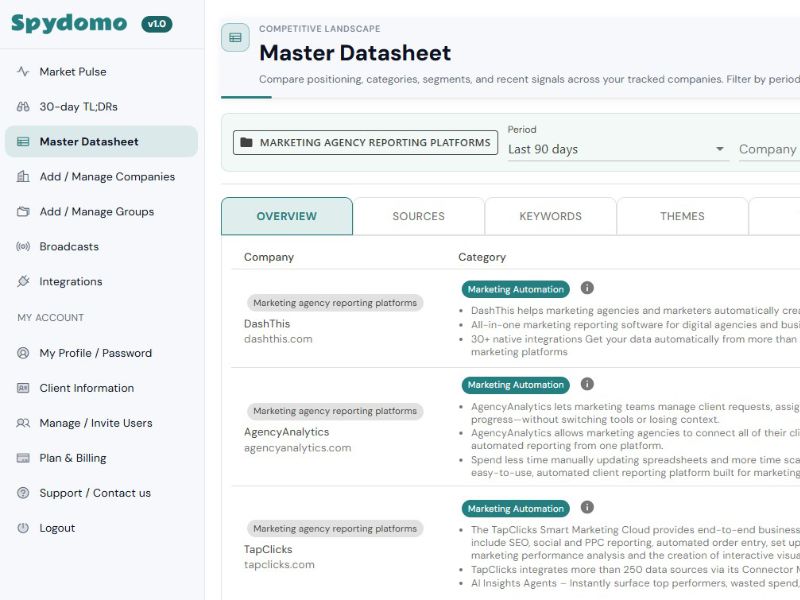Open Client Information page
800x600 pixels.
[101, 388]
